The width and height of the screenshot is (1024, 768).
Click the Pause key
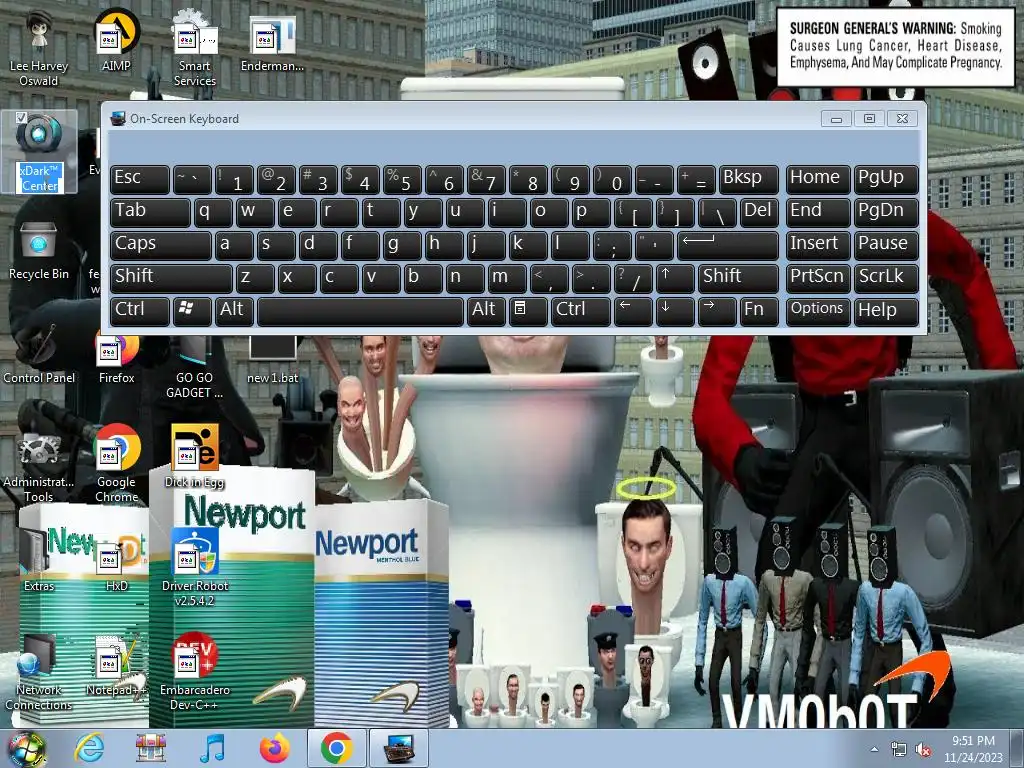click(886, 245)
